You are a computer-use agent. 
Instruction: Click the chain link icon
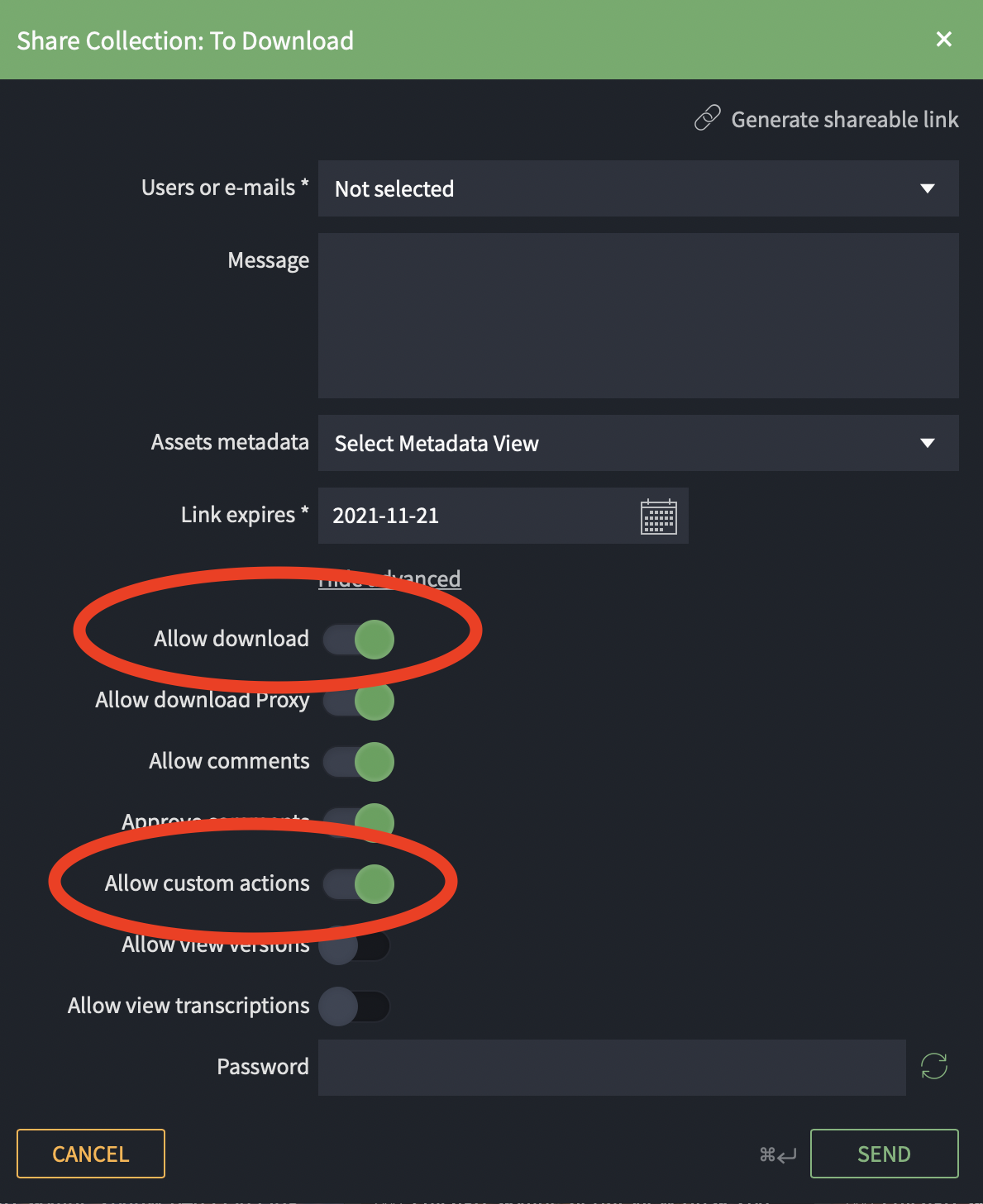(707, 119)
